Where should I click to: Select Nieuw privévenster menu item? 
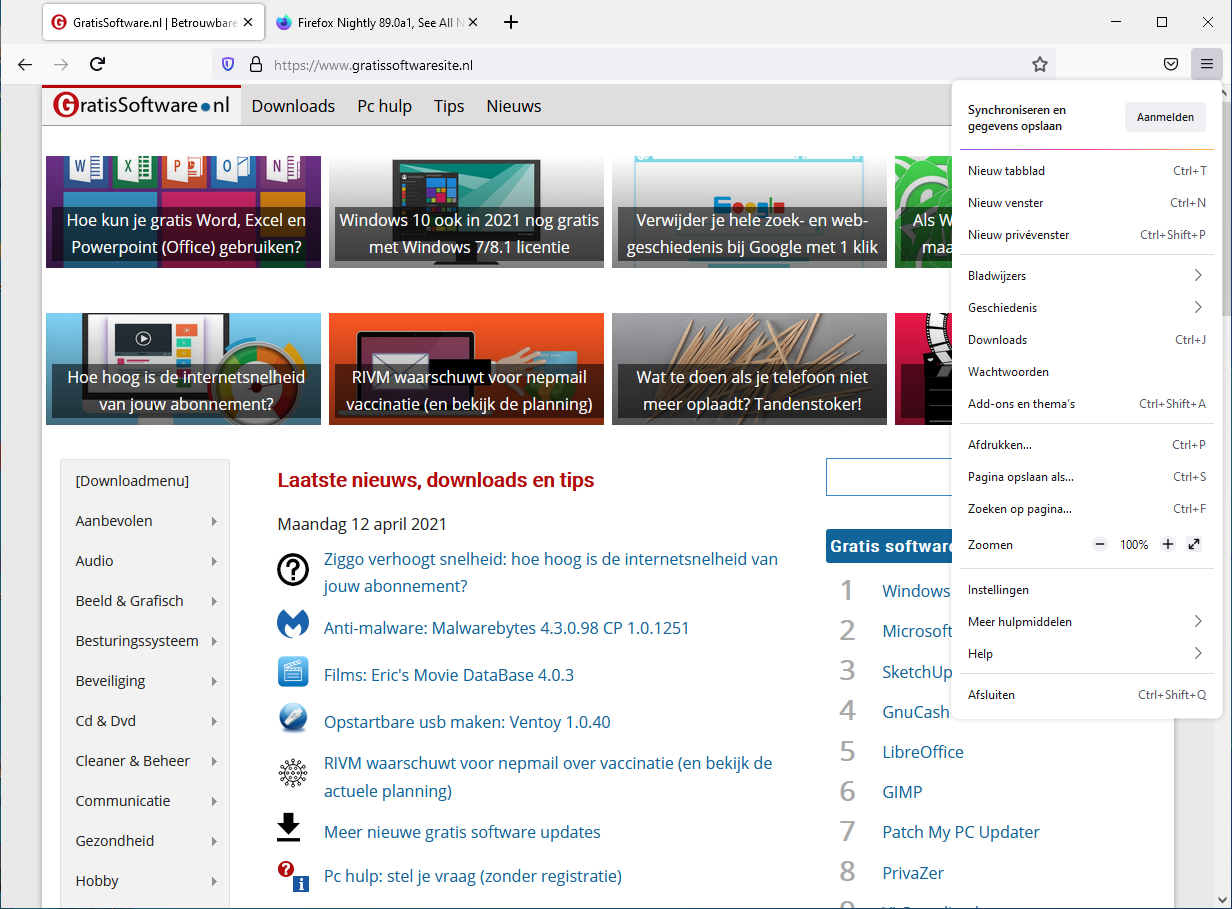[x=1018, y=235]
